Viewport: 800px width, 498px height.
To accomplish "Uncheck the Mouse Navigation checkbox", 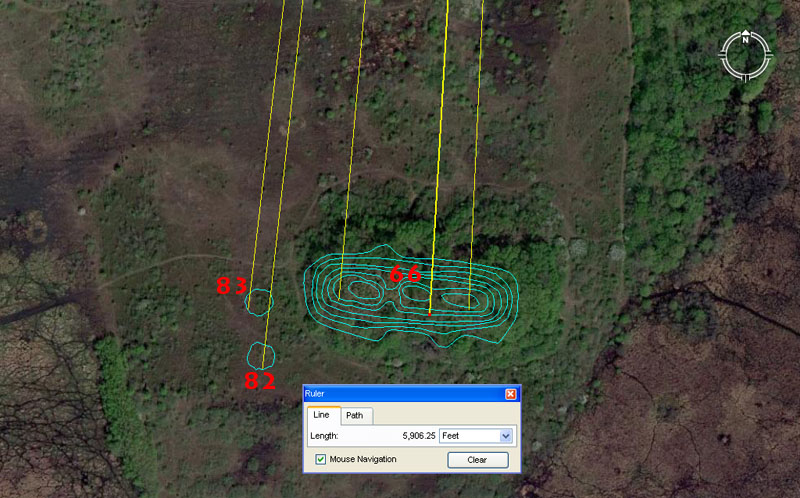I will tap(320, 459).
